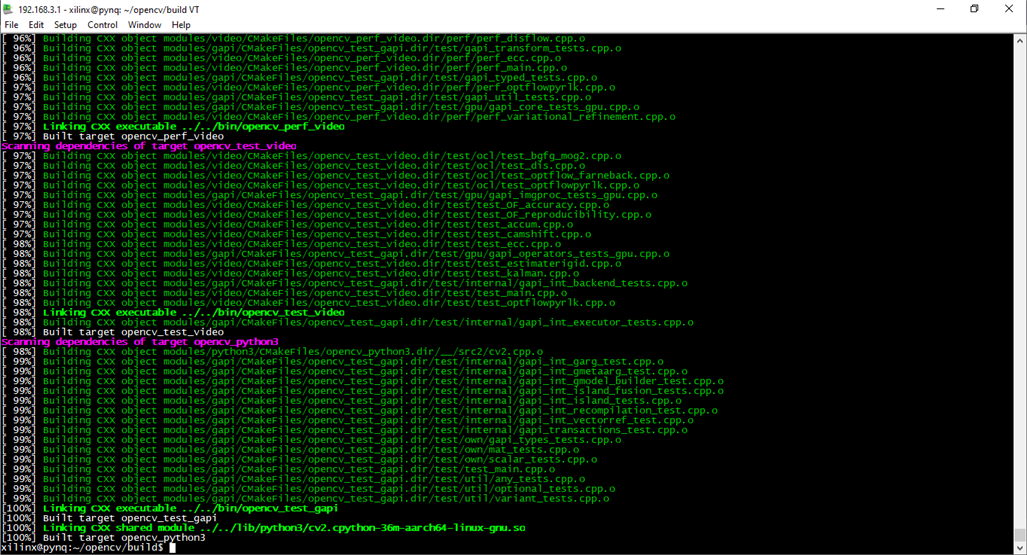Click the optional_tests.cpp.o build line

308,488
